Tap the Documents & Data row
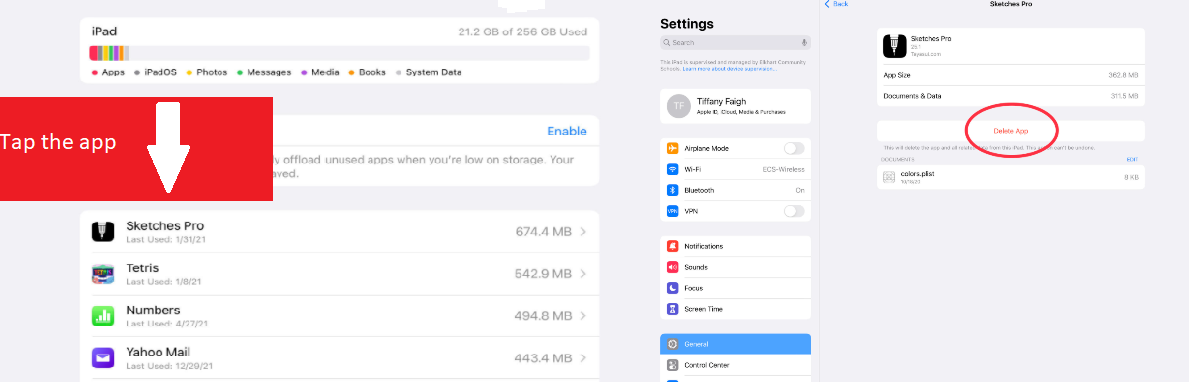 pos(1011,96)
